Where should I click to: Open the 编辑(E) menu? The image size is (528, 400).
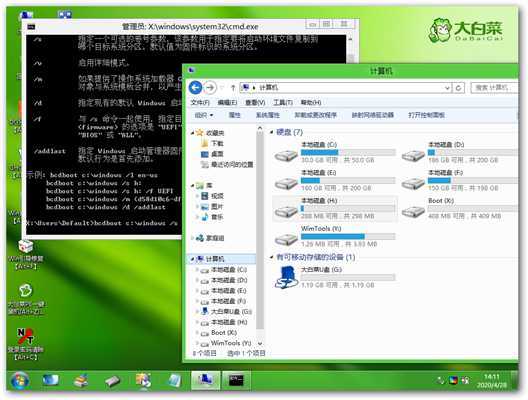click(227, 102)
